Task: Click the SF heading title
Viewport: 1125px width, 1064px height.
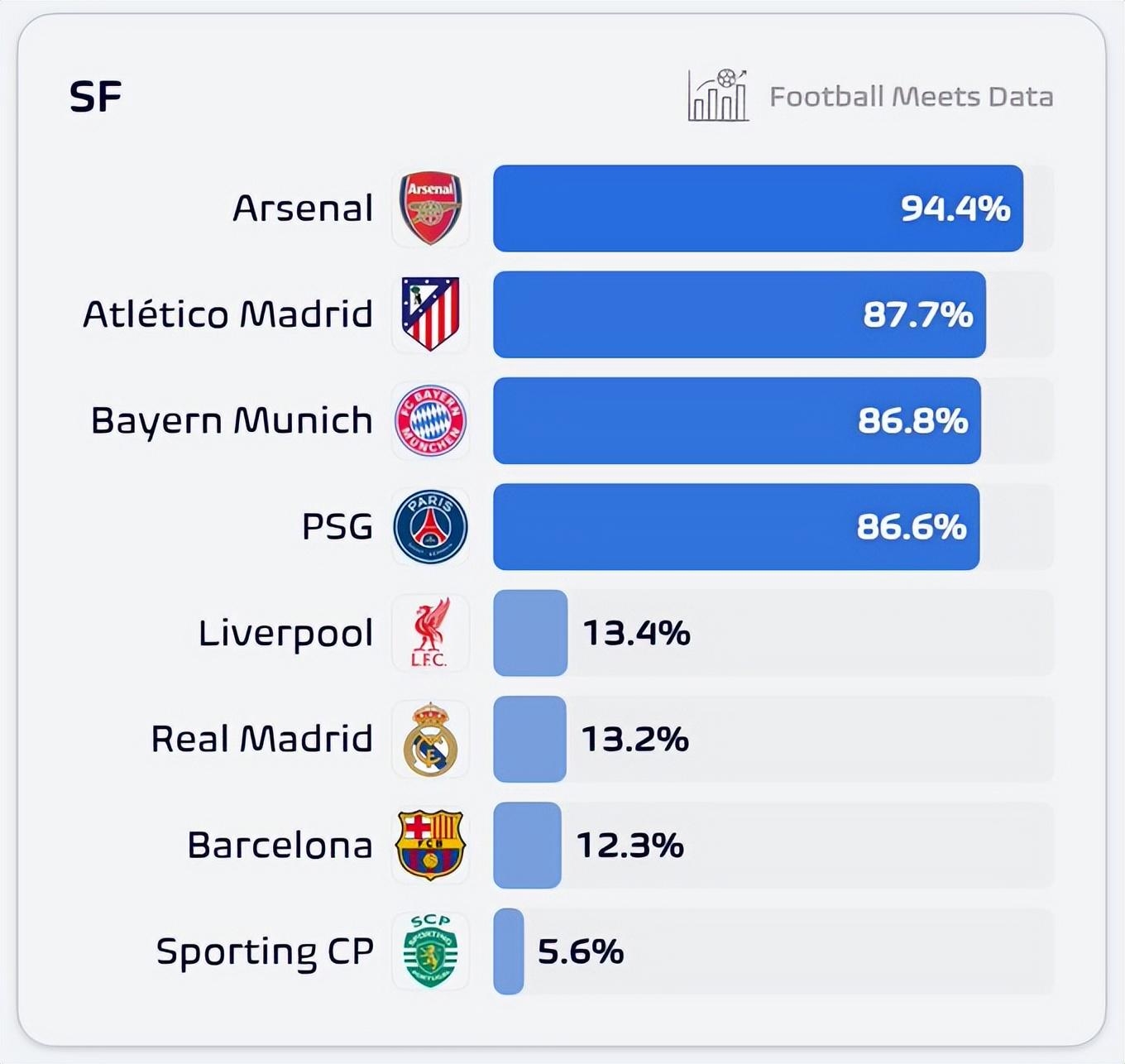Action: tap(95, 97)
